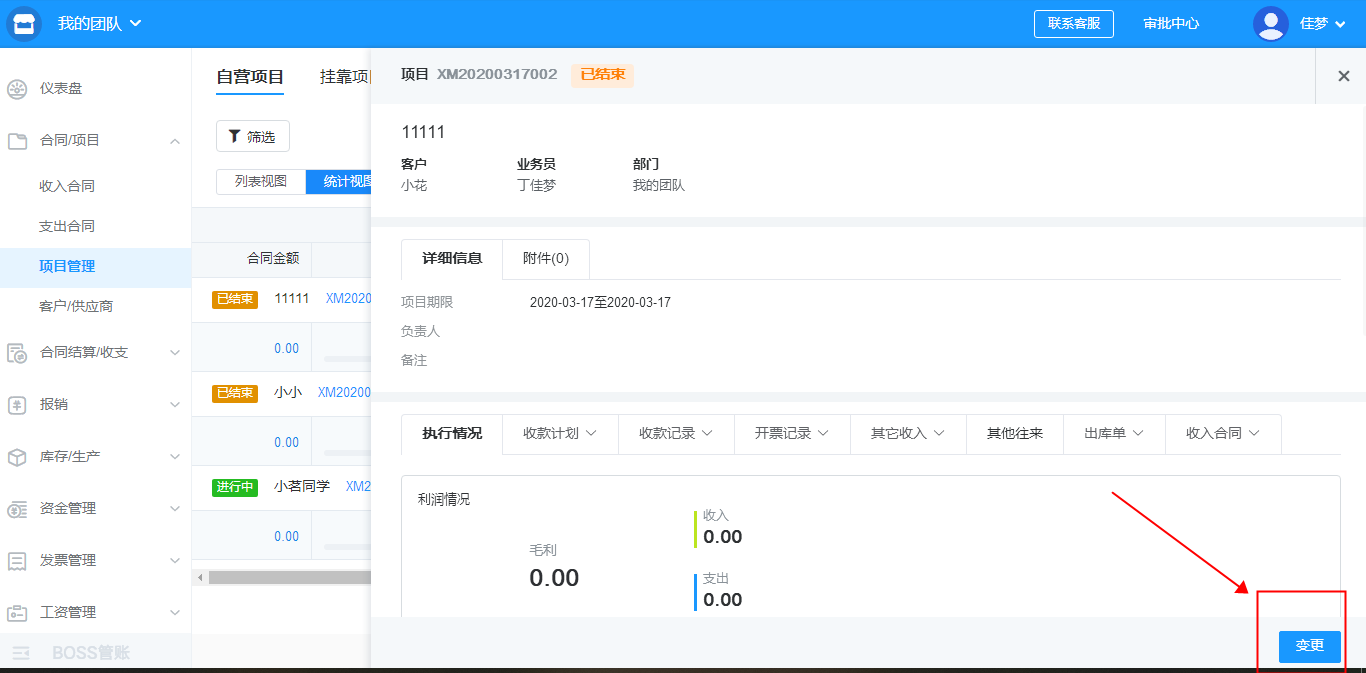This screenshot has width=1366, height=673.
Task: Close the project detail panel
Action: tap(1344, 76)
